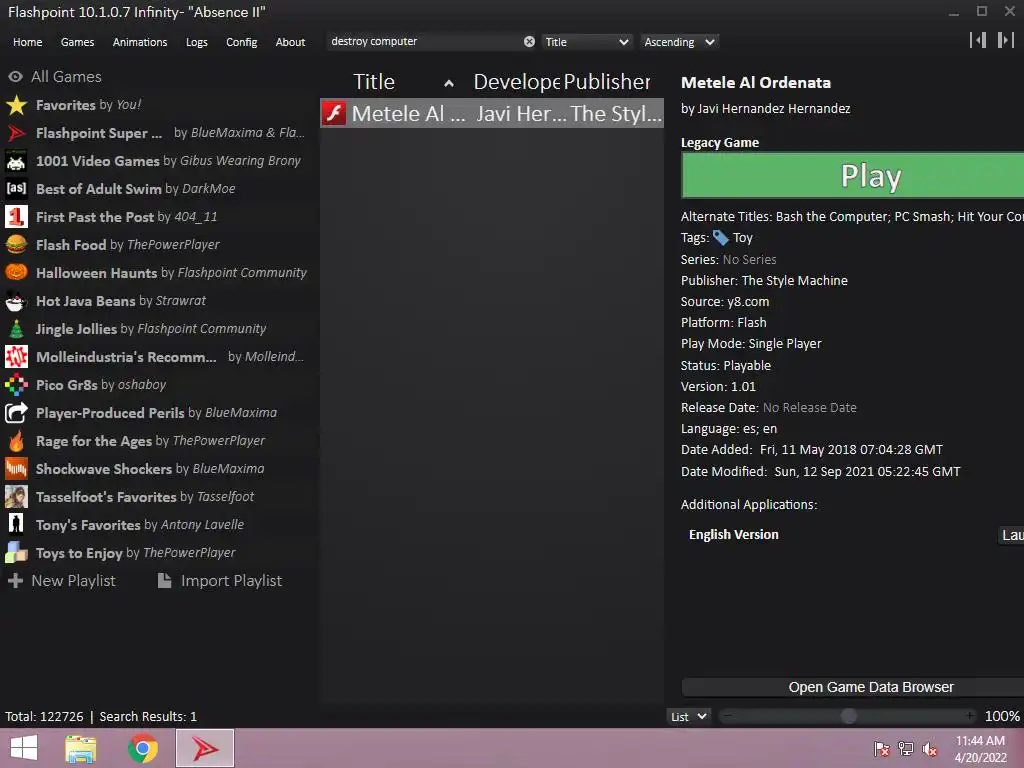
Task: Click the Version value 1.01
Action: click(743, 387)
